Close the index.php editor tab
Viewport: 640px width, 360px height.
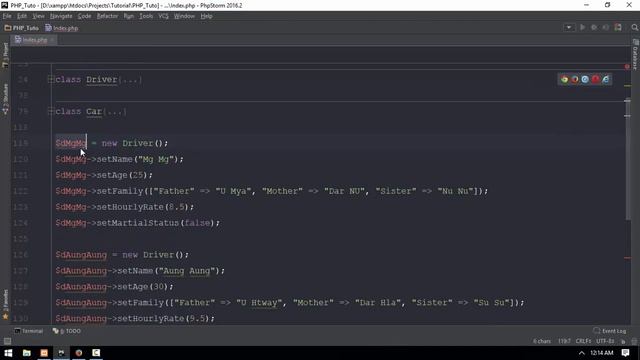tap(52, 40)
